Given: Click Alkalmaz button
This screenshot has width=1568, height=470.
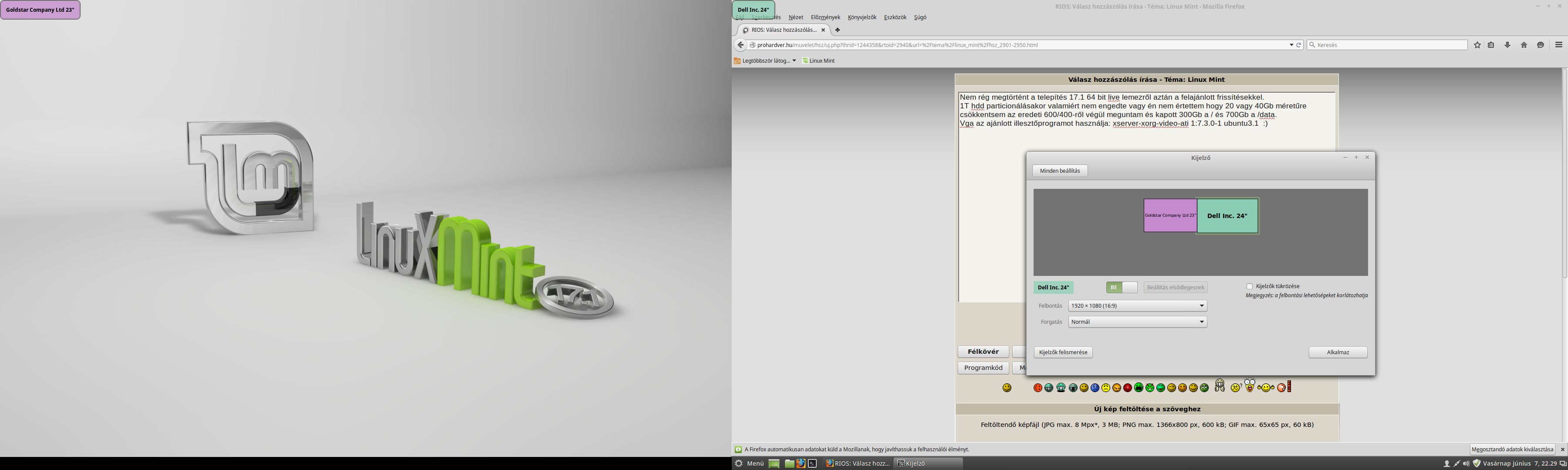Looking at the screenshot, I should point(1338,352).
